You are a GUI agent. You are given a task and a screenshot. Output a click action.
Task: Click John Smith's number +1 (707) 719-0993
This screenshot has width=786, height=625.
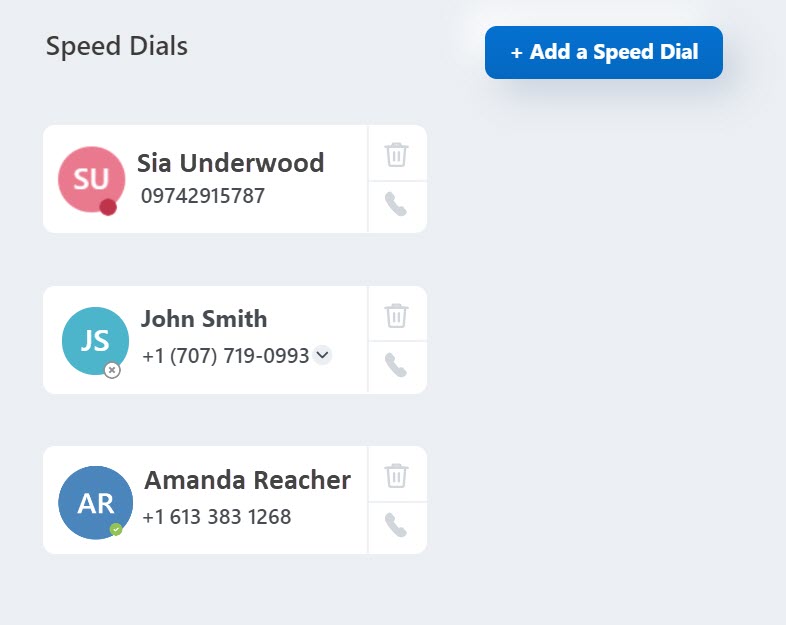pos(226,355)
